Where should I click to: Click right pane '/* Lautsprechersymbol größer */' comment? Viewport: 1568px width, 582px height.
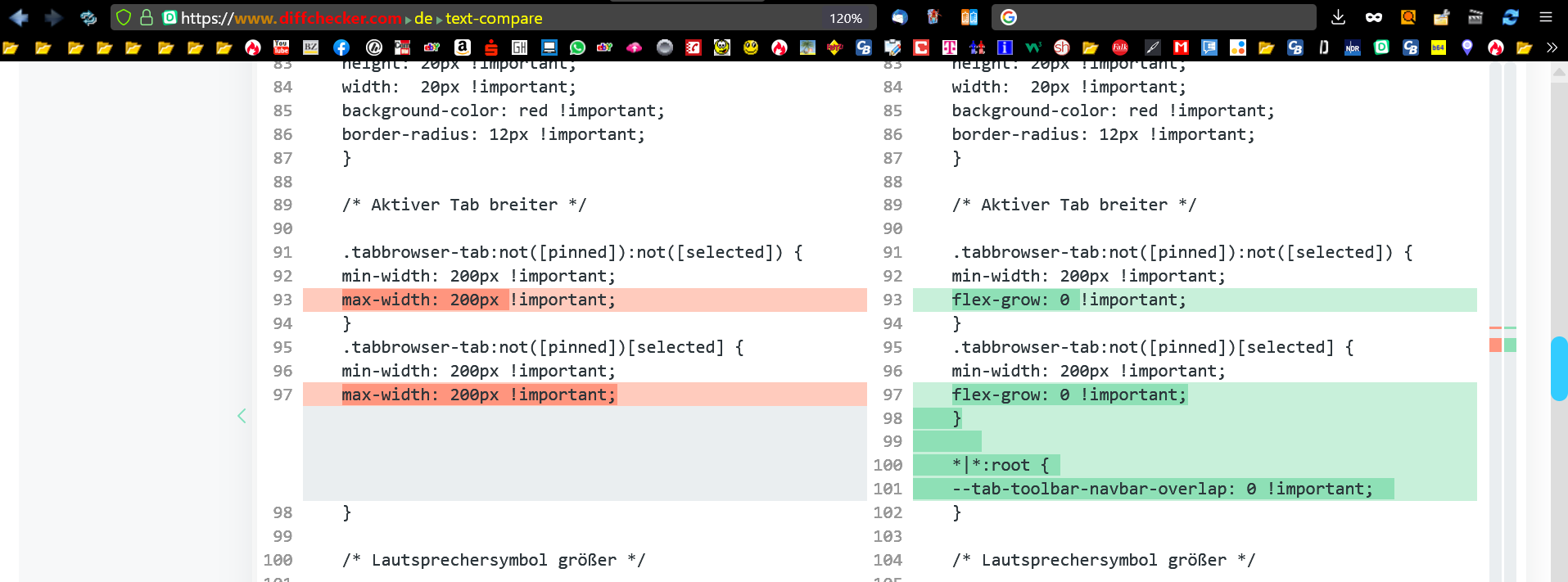tap(1103, 560)
